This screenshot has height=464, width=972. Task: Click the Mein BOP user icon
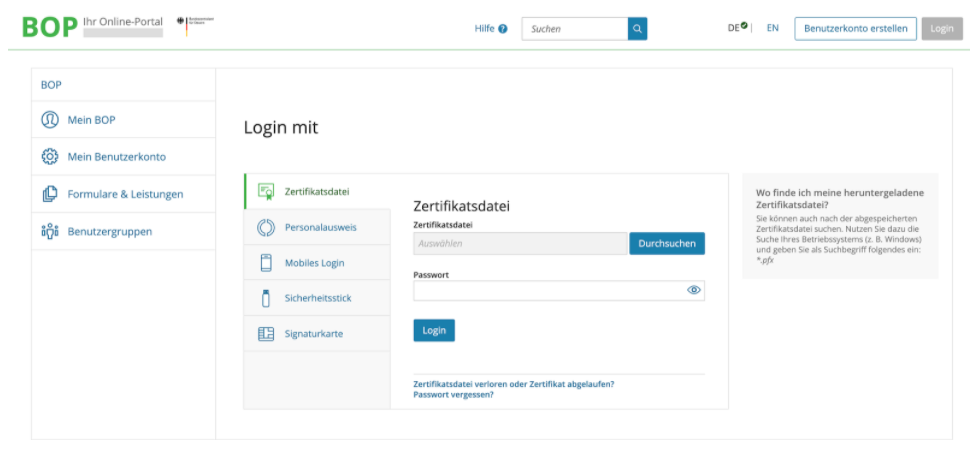click(50, 120)
